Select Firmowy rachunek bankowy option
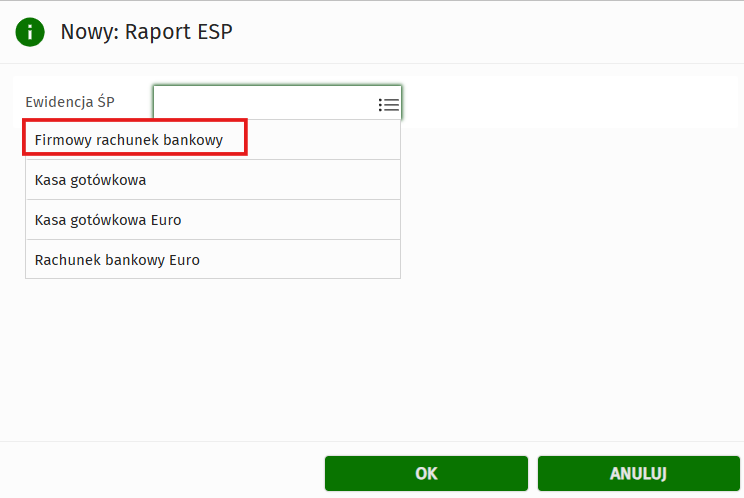Image resolution: width=744 pixels, height=498 pixels. [x=129, y=140]
